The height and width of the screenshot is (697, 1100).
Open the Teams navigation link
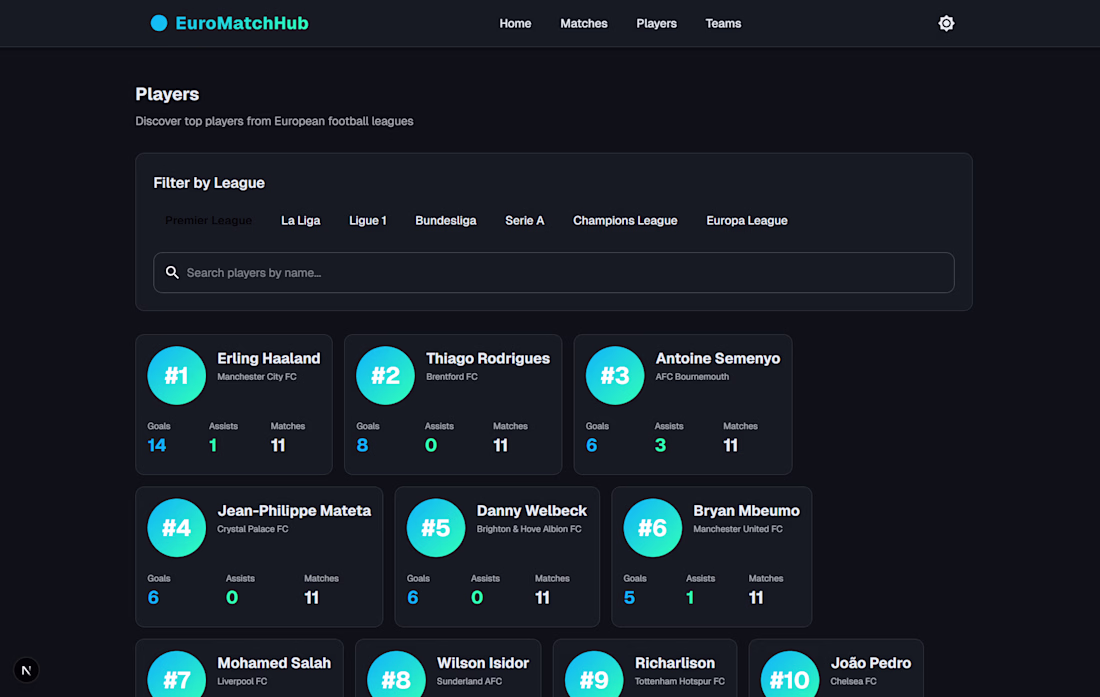tap(723, 23)
